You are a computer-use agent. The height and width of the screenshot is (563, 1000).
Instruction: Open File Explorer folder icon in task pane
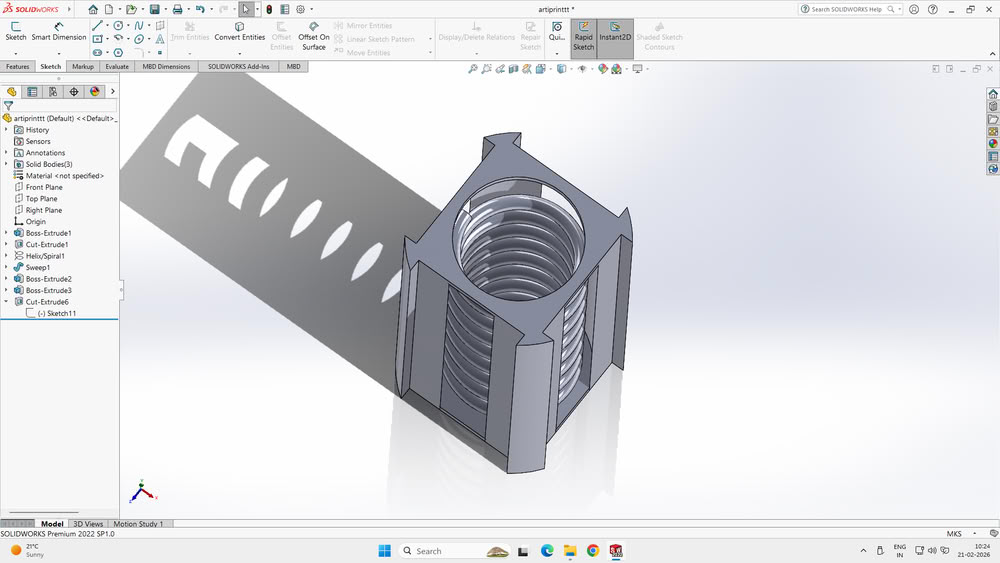point(993,119)
